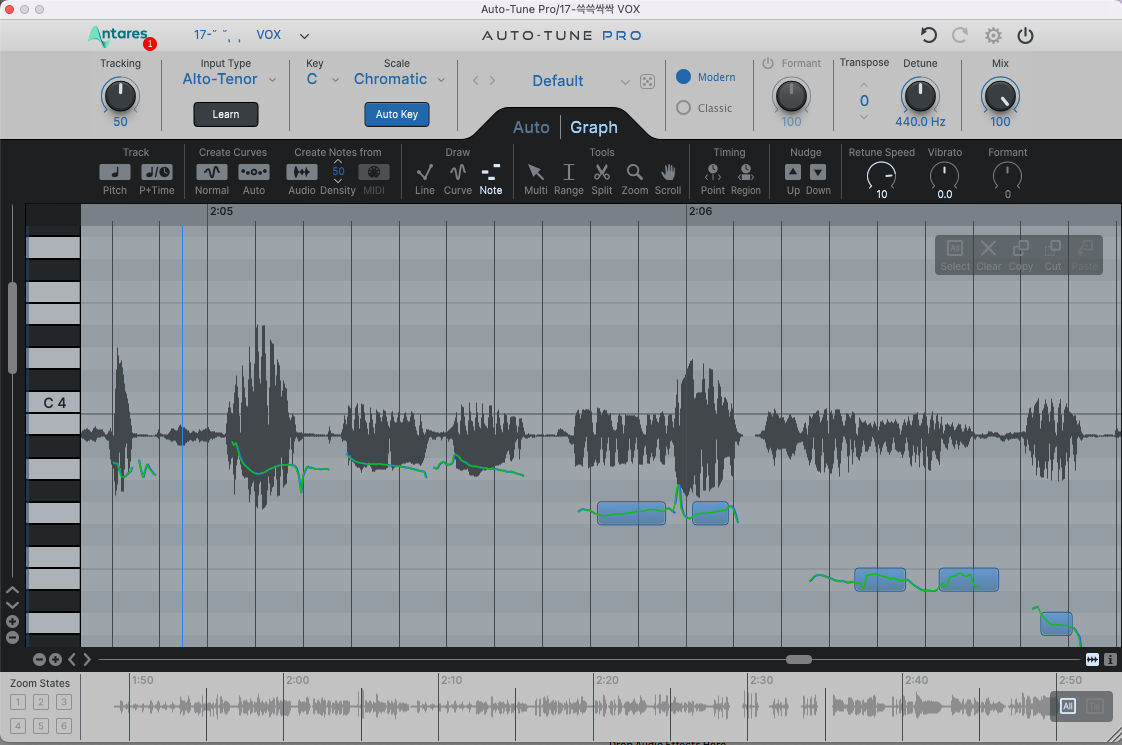The width and height of the screenshot is (1122, 745).
Task: Zoom out horizontally with minus button
Action: [39, 660]
